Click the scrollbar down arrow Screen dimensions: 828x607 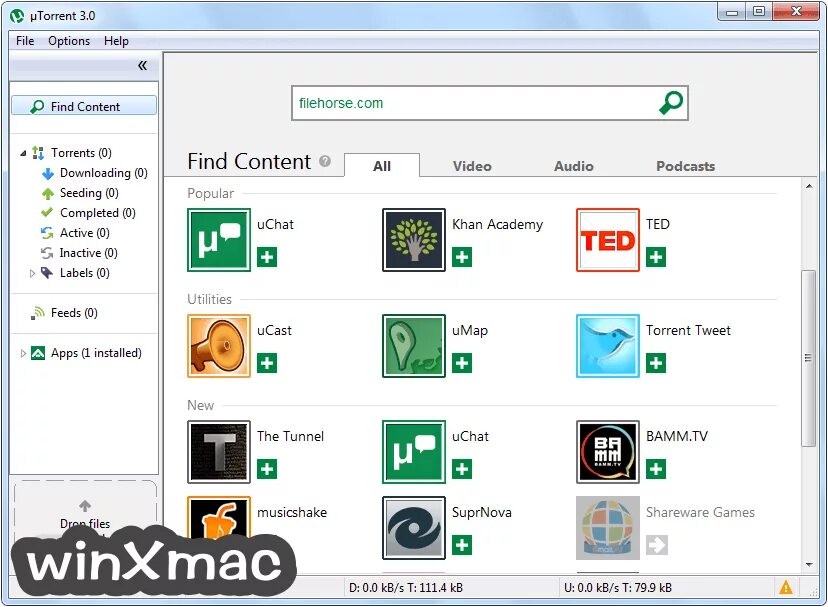pos(808,565)
